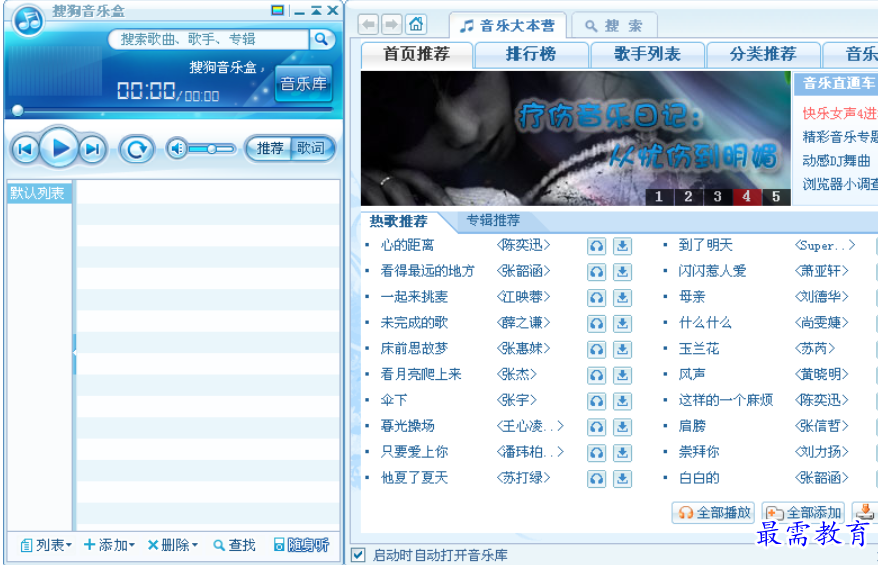Show banner slide 3

point(717,197)
